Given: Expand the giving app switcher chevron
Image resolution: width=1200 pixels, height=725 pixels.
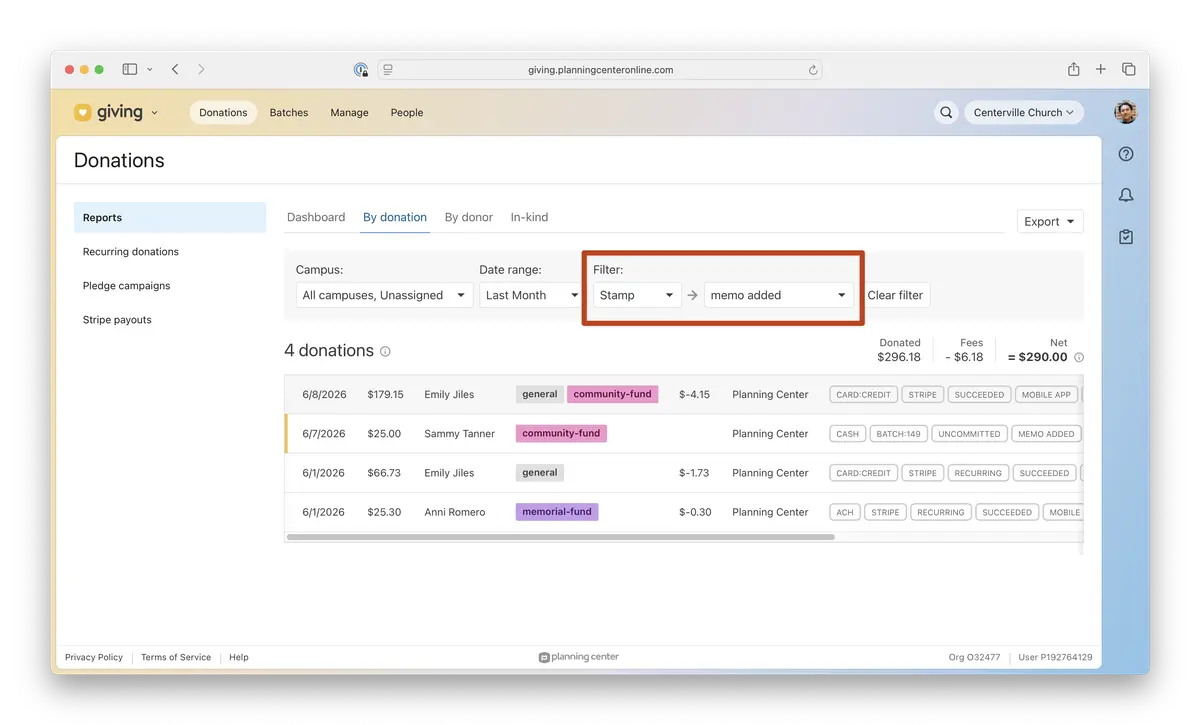Looking at the screenshot, I should 154,113.
